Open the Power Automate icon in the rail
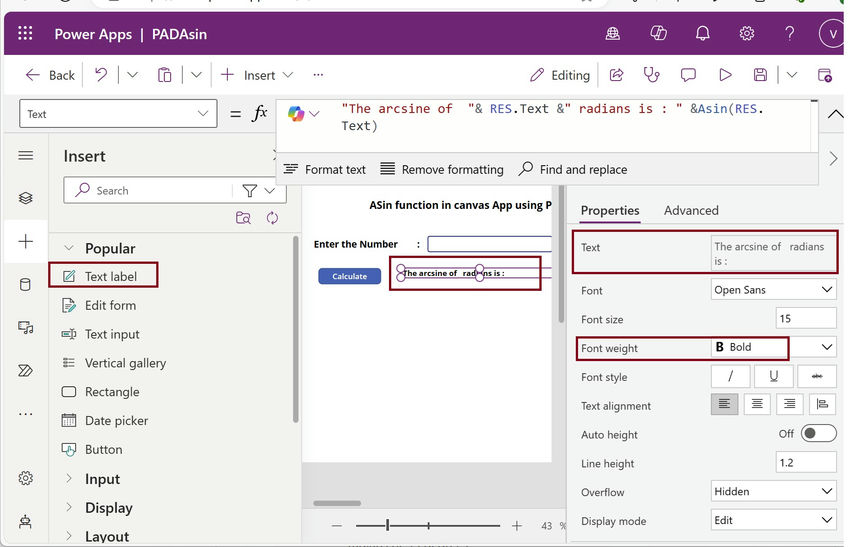 [25, 371]
